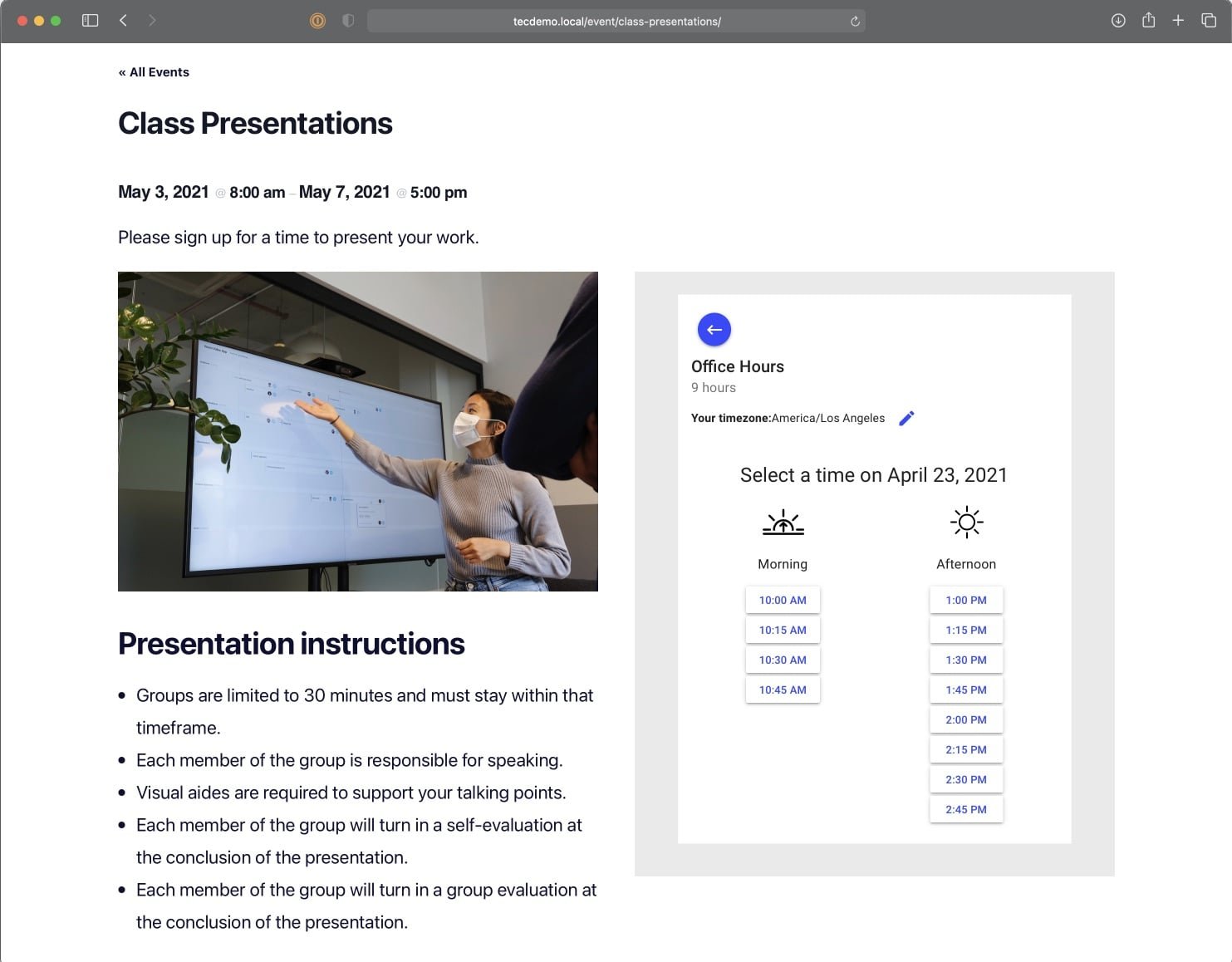This screenshot has height=962, width=1232.
Task: Click the "9 hours" duration text
Action: [x=714, y=387]
